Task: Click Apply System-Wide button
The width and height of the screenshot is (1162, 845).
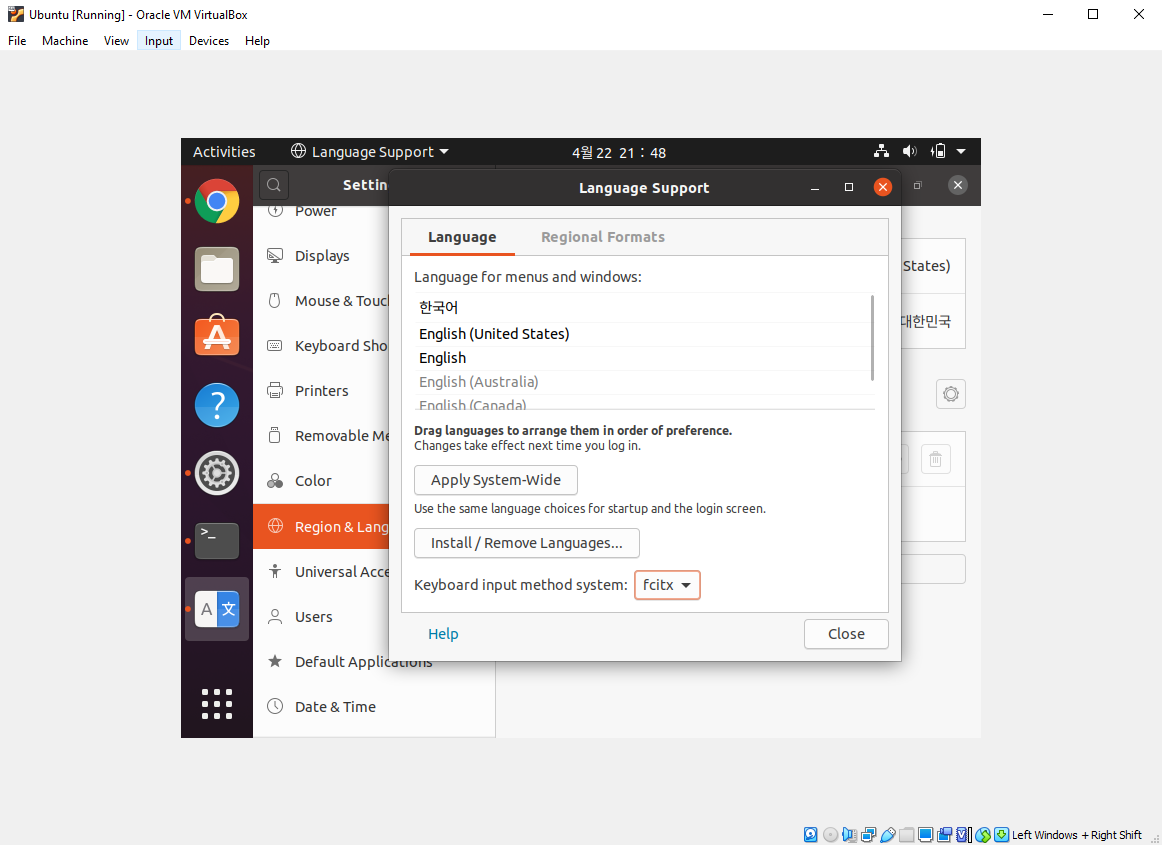Action: pos(496,480)
